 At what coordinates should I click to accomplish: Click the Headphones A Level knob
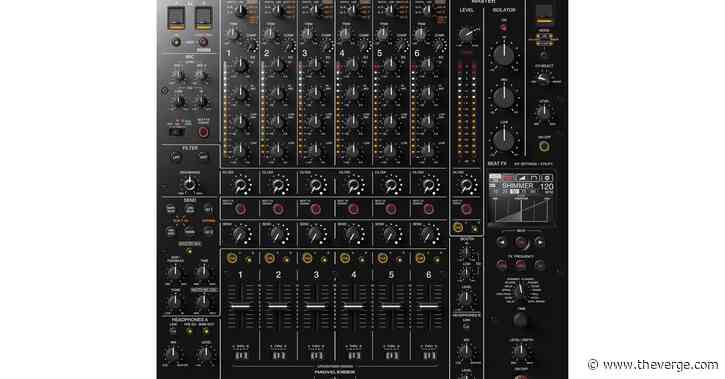205,354
